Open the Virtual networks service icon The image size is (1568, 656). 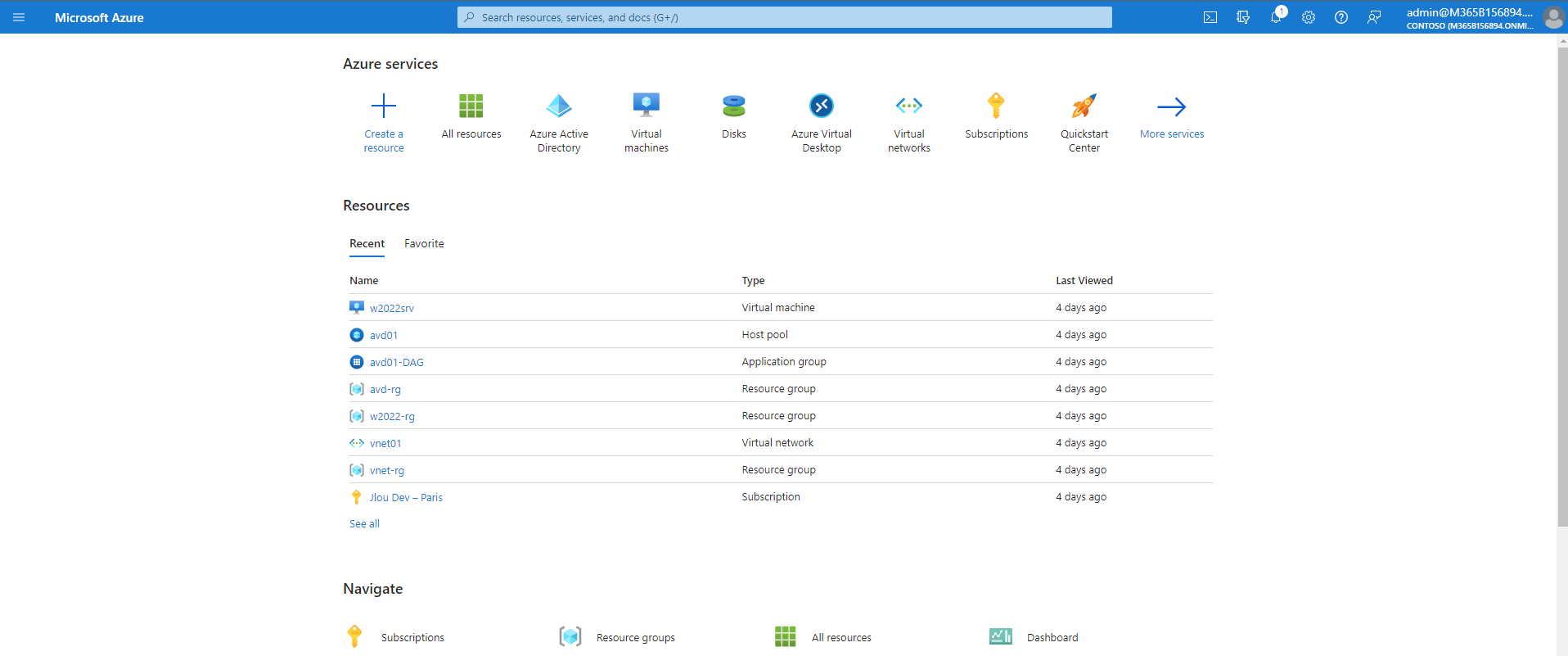tap(909, 106)
